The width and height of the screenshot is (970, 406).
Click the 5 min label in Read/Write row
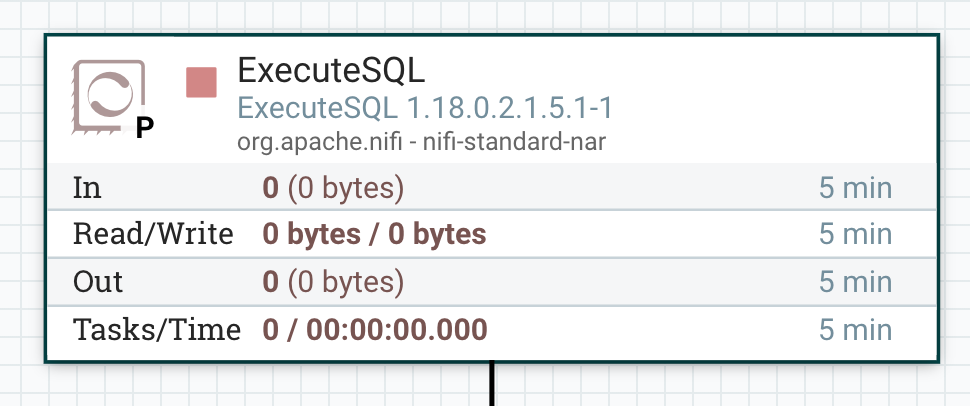[x=855, y=234]
